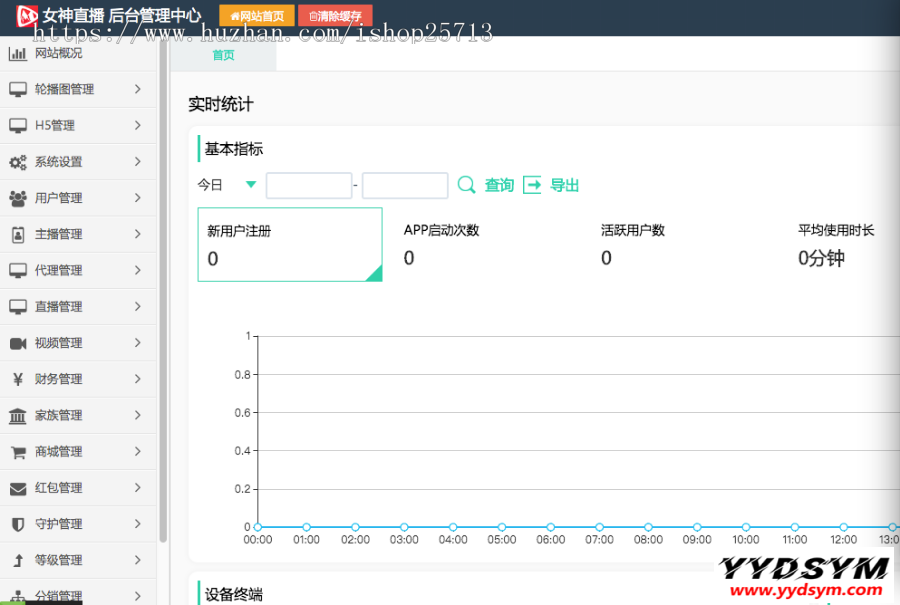
Task: Click the export arrow icon beside 导出
Action: (x=532, y=185)
